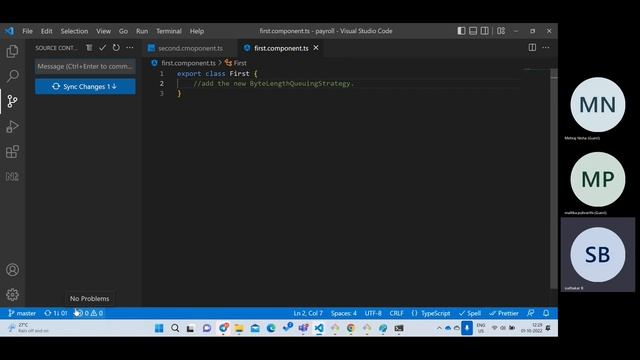The image size is (640, 360).
Task: Open Terminal app from taskbar
Action: [399, 328]
